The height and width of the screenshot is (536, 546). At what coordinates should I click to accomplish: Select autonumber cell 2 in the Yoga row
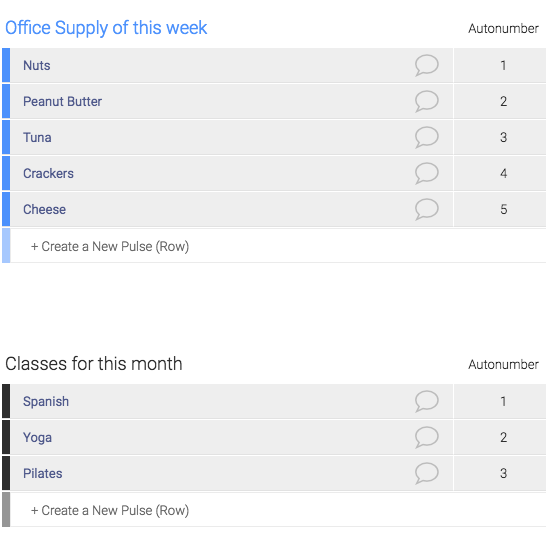pos(500,437)
